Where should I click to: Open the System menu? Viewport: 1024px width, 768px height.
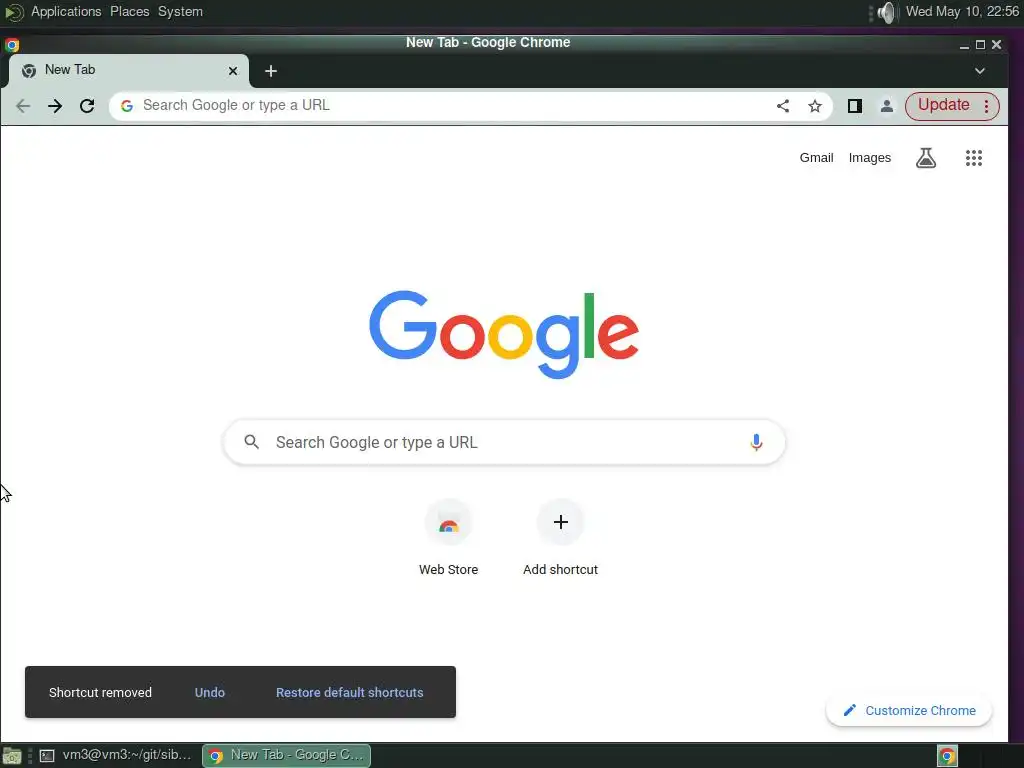(x=180, y=12)
